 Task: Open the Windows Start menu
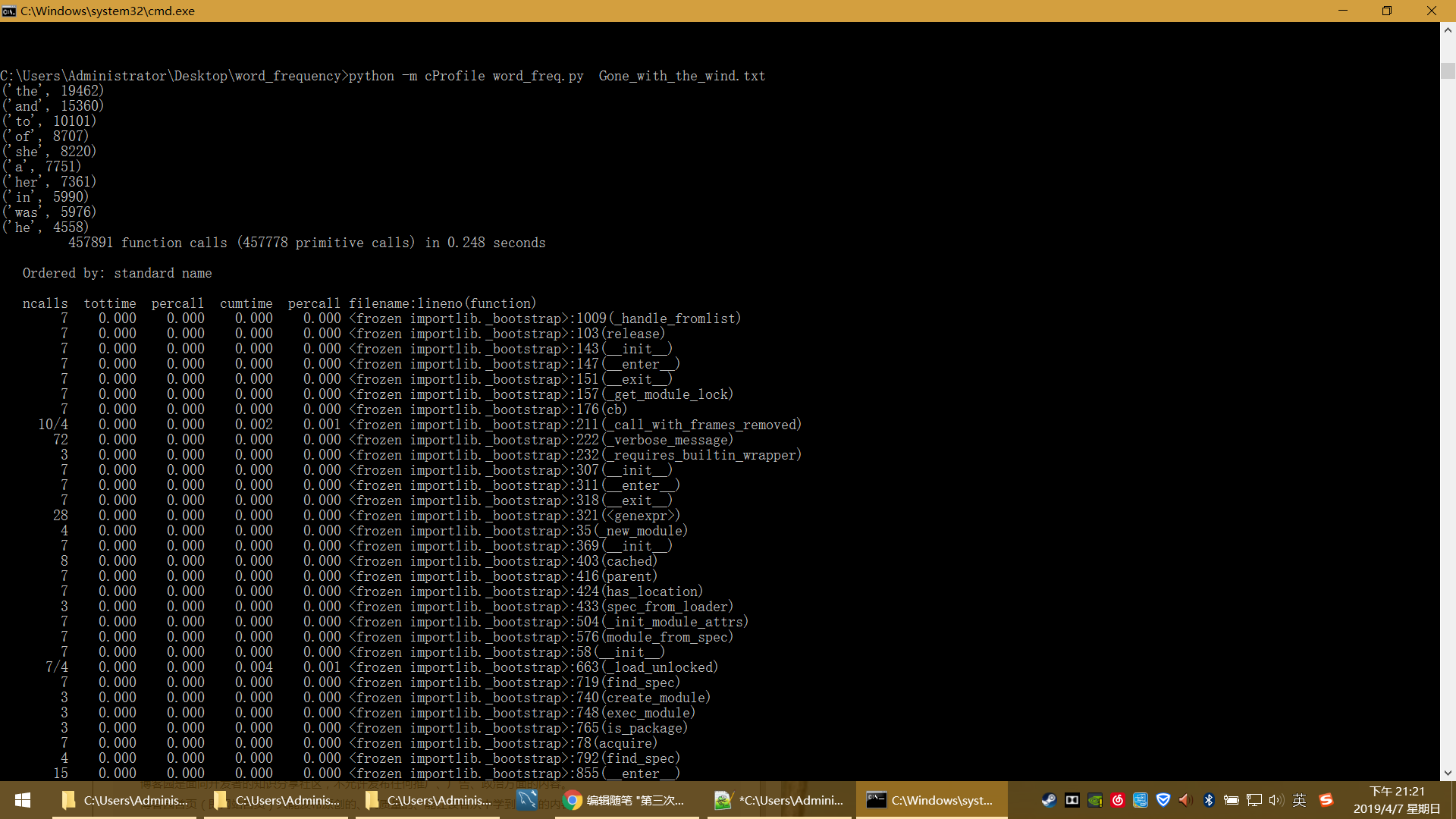click(x=23, y=800)
